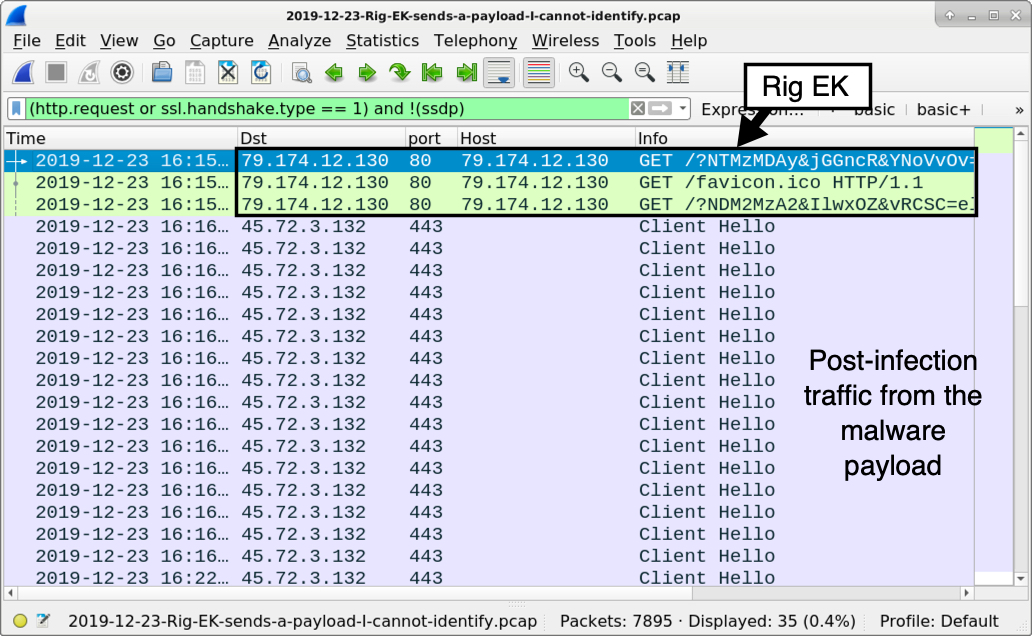Open recent display filters dropdown arrow
Viewport: 1032px width, 636px height.
coord(683,109)
